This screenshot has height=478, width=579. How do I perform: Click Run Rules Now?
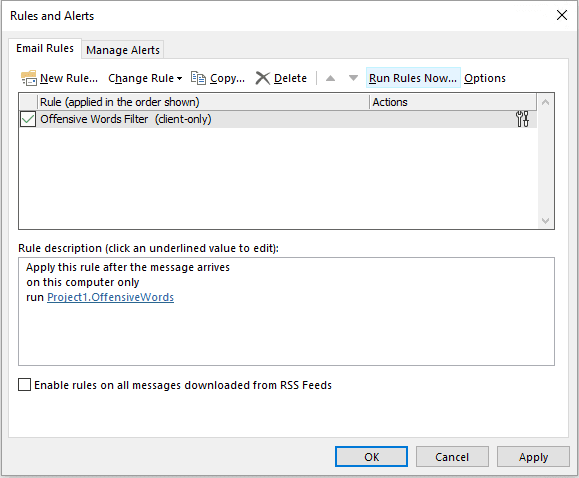[x=413, y=78]
